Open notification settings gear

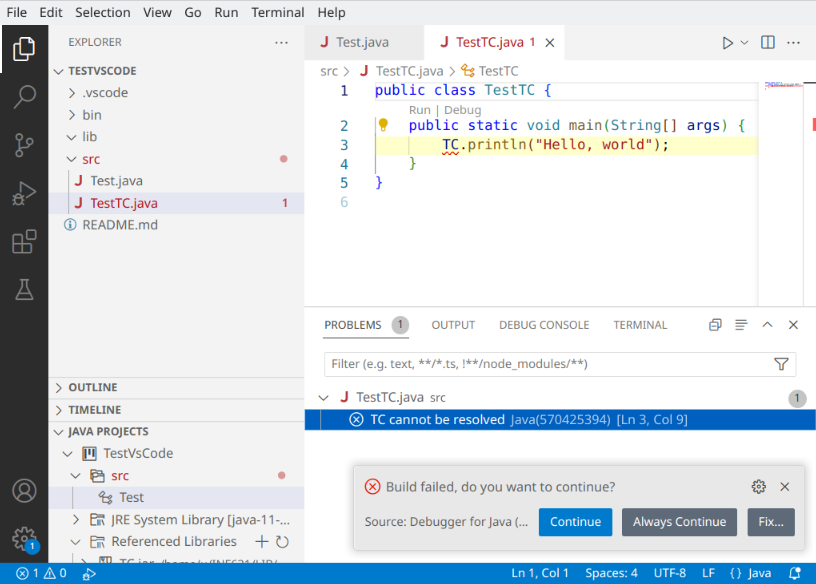pos(759,487)
